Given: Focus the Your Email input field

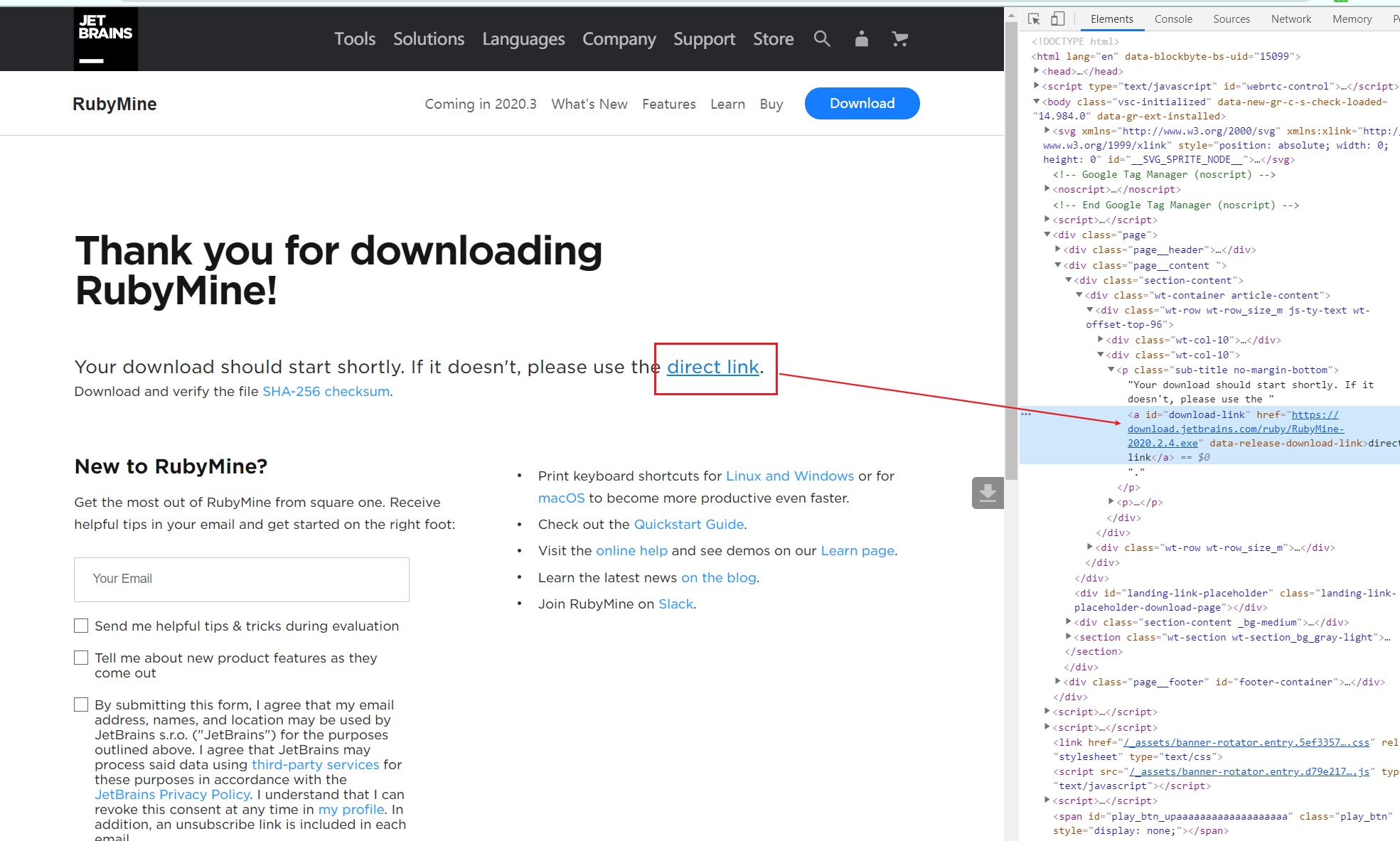Looking at the screenshot, I should tap(242, 579).
